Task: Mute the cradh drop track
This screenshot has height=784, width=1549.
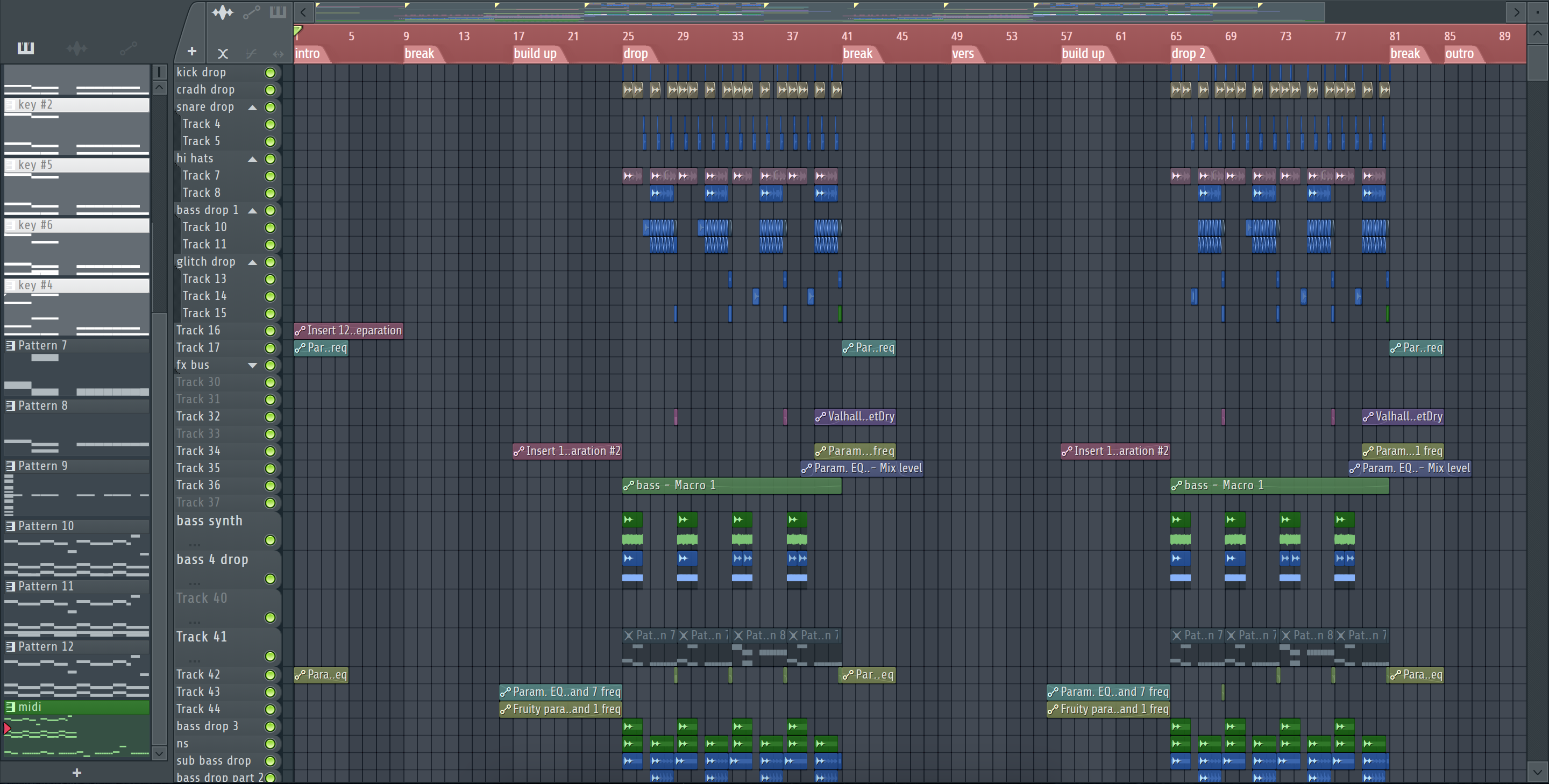Action: click(x=270, y=90)
